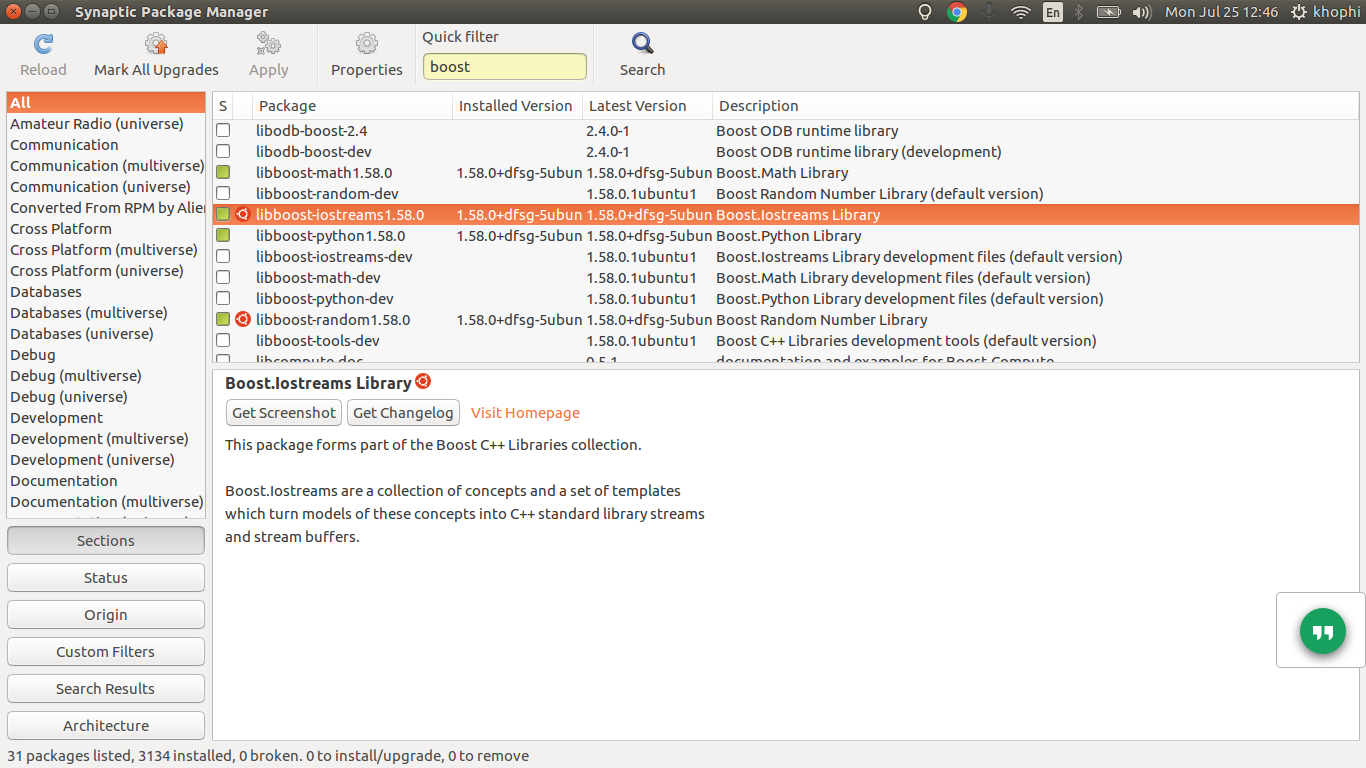Open Properties via the gear icon
Image resolution: width=1366 pixels, height=768 pixels.
(x=366, y=44)
